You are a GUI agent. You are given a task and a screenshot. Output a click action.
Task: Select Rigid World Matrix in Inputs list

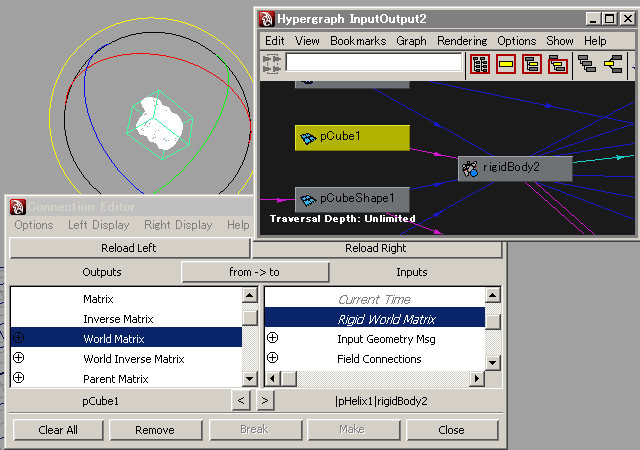pos(375,319)
